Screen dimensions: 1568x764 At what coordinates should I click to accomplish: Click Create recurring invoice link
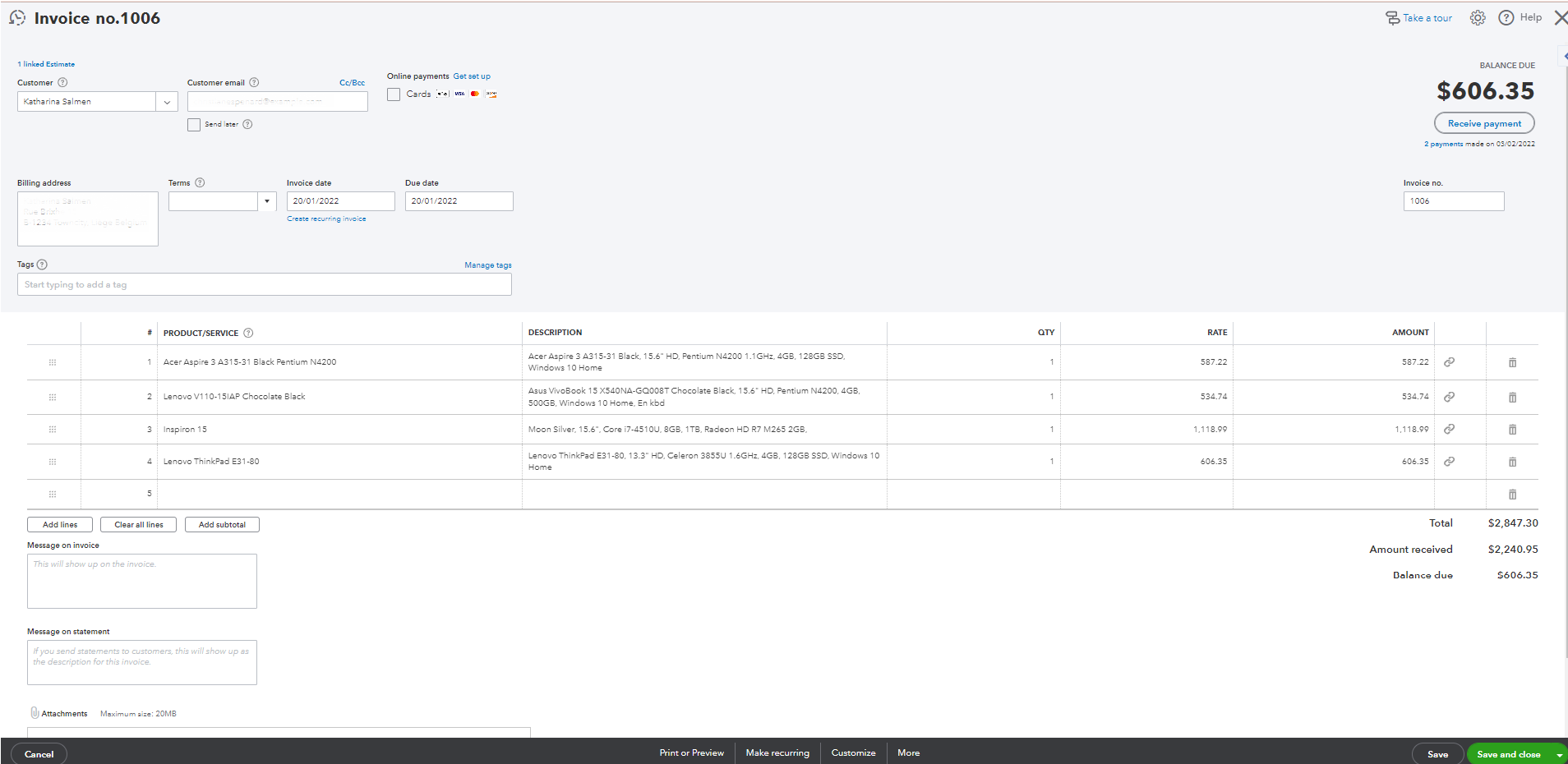pyautogui.click(x=326, y=219)
